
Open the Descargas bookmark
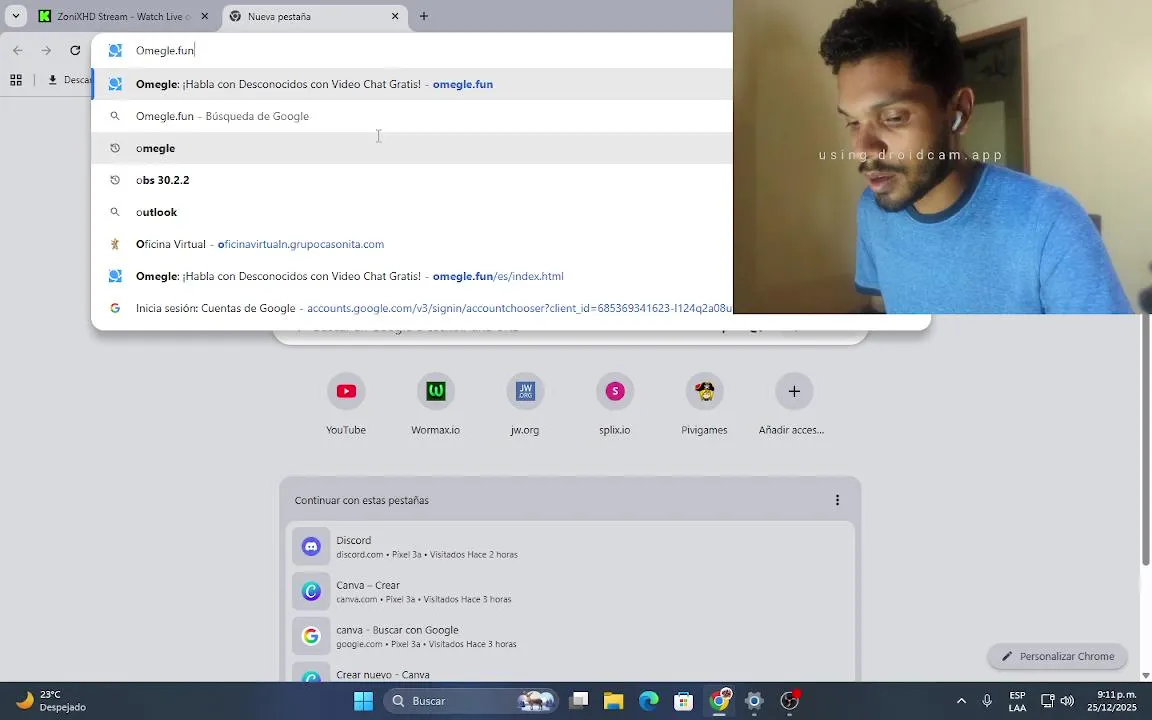click(69, 80)
